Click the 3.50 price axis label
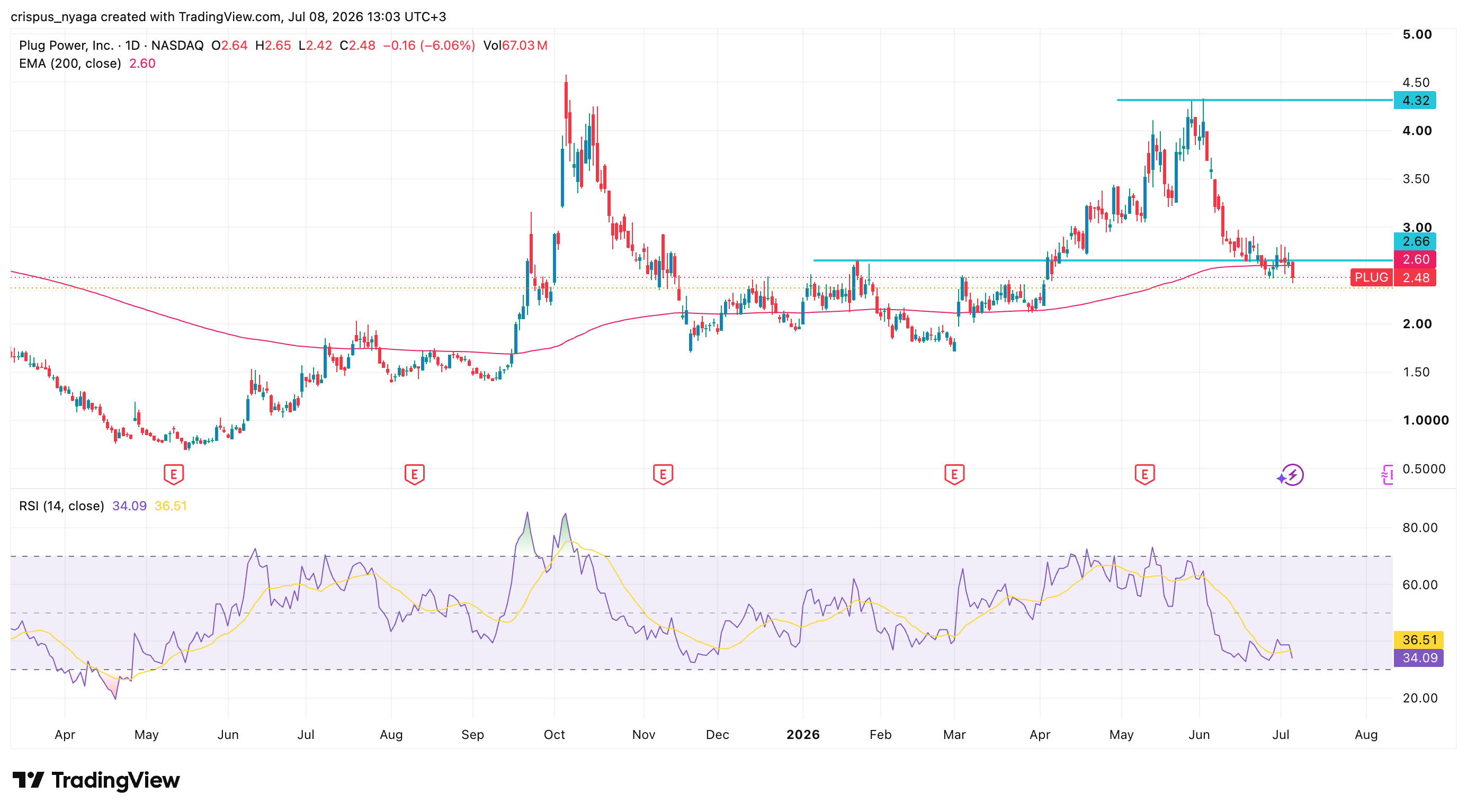 coord(1416,179)
